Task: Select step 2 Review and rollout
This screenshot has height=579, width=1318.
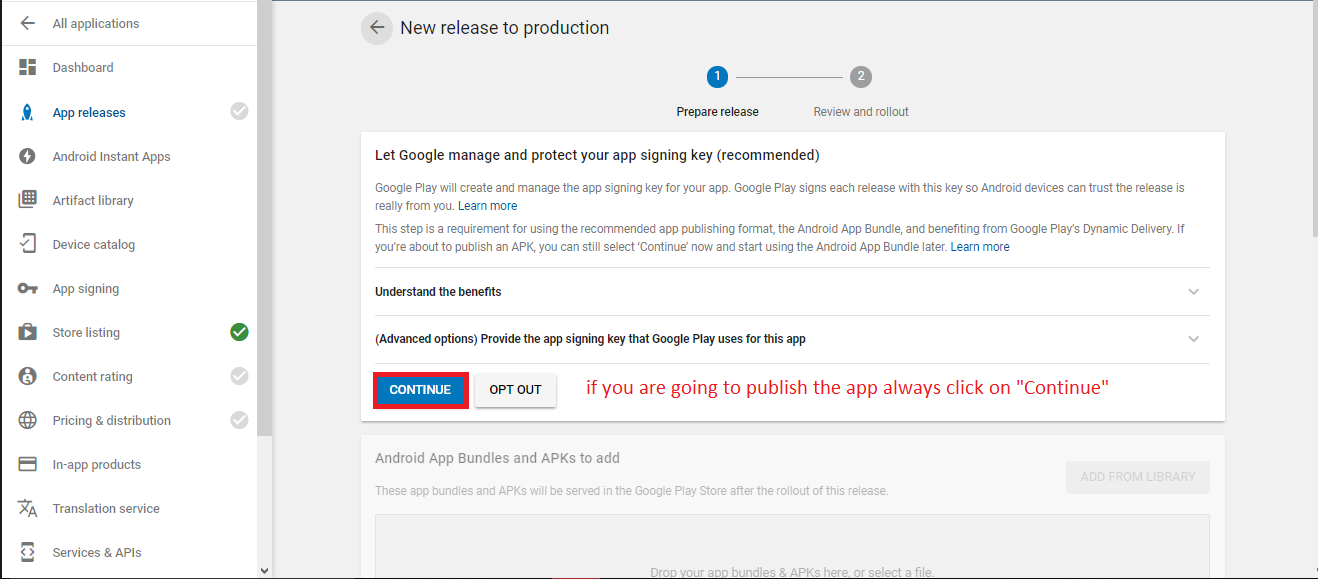Action: [860, 77]
